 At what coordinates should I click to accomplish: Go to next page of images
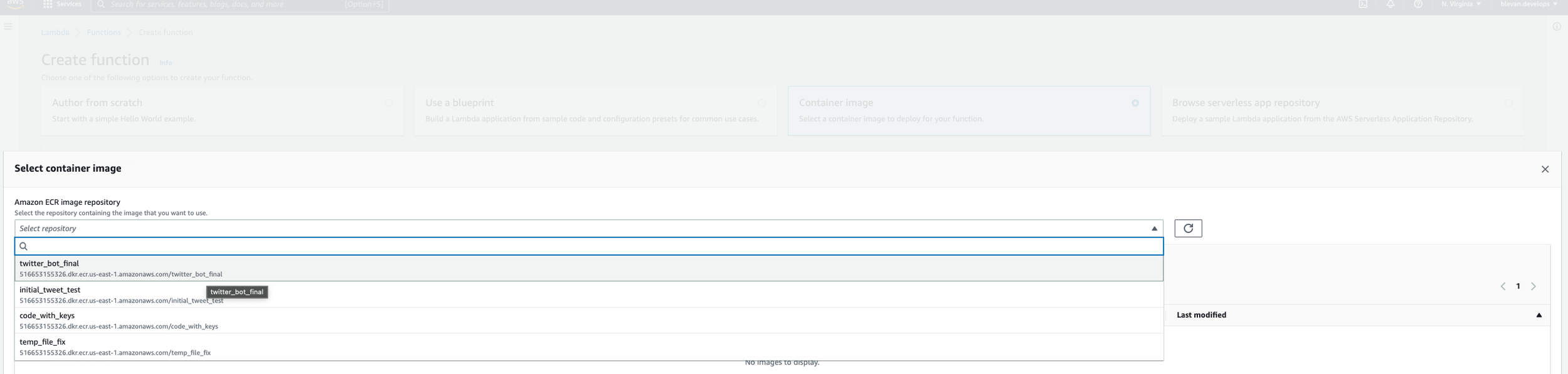[1533, 286]
